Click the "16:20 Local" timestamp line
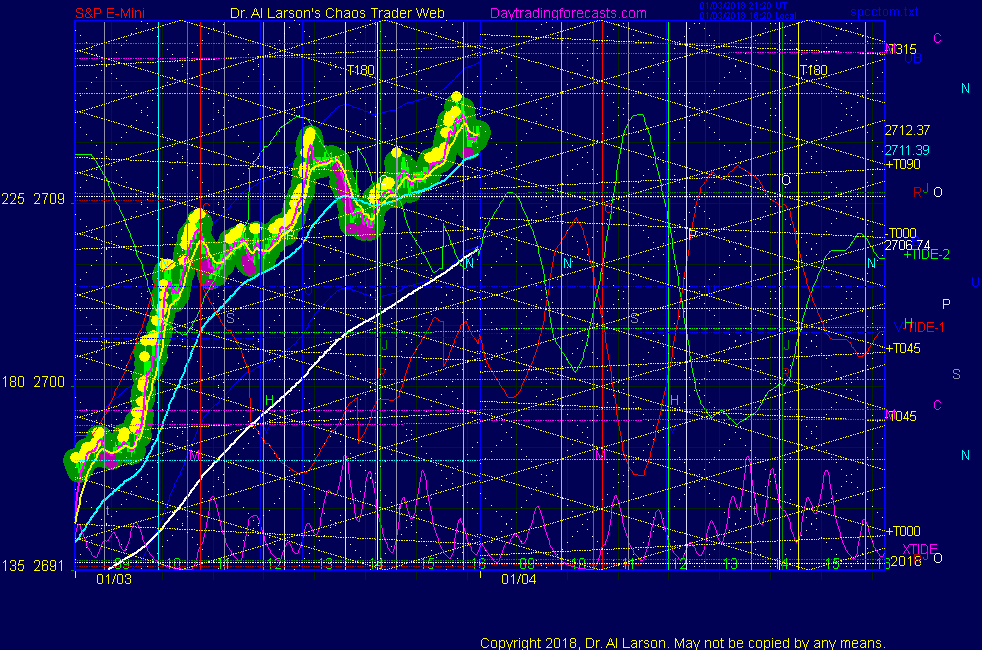 [x=748, y=16]
